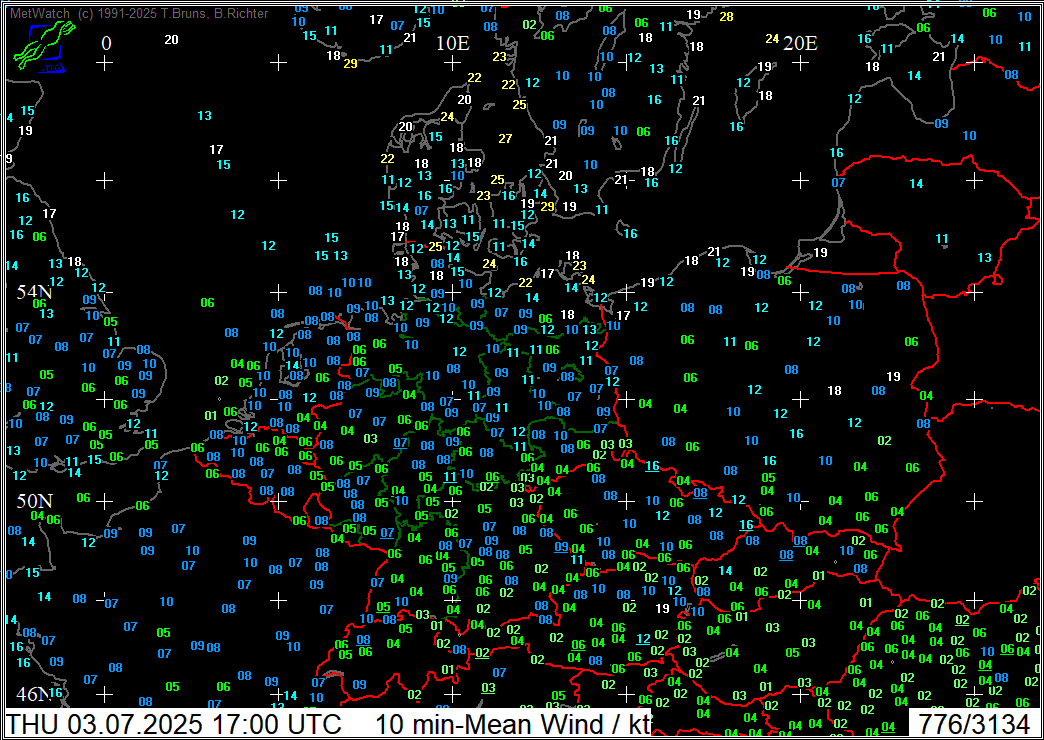This screenshot has height=740, width=1044.
Task: Click the green MetWatch frog logo
Action: 45,47
